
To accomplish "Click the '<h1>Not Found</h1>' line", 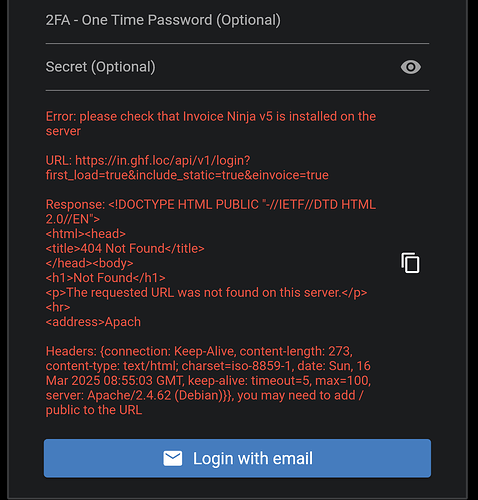I will (x=105, y=278).
